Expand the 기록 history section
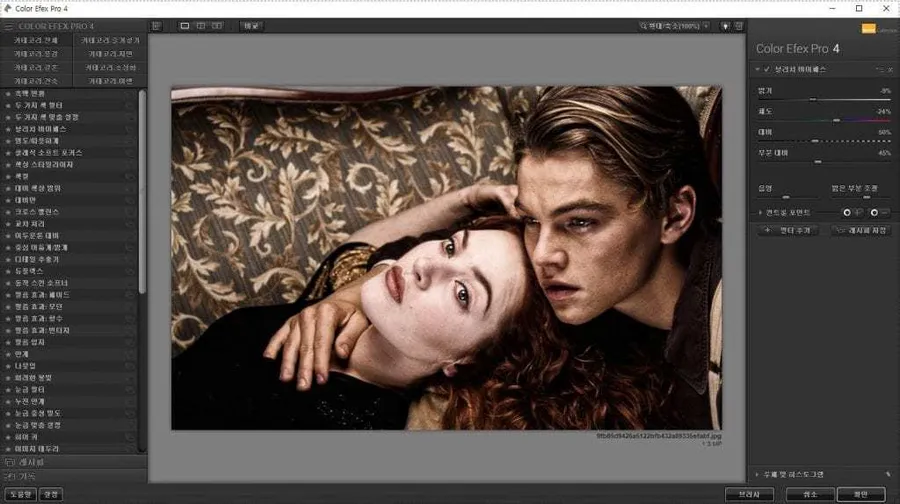Screen dimensions: 900x504 tap(73, 476)
